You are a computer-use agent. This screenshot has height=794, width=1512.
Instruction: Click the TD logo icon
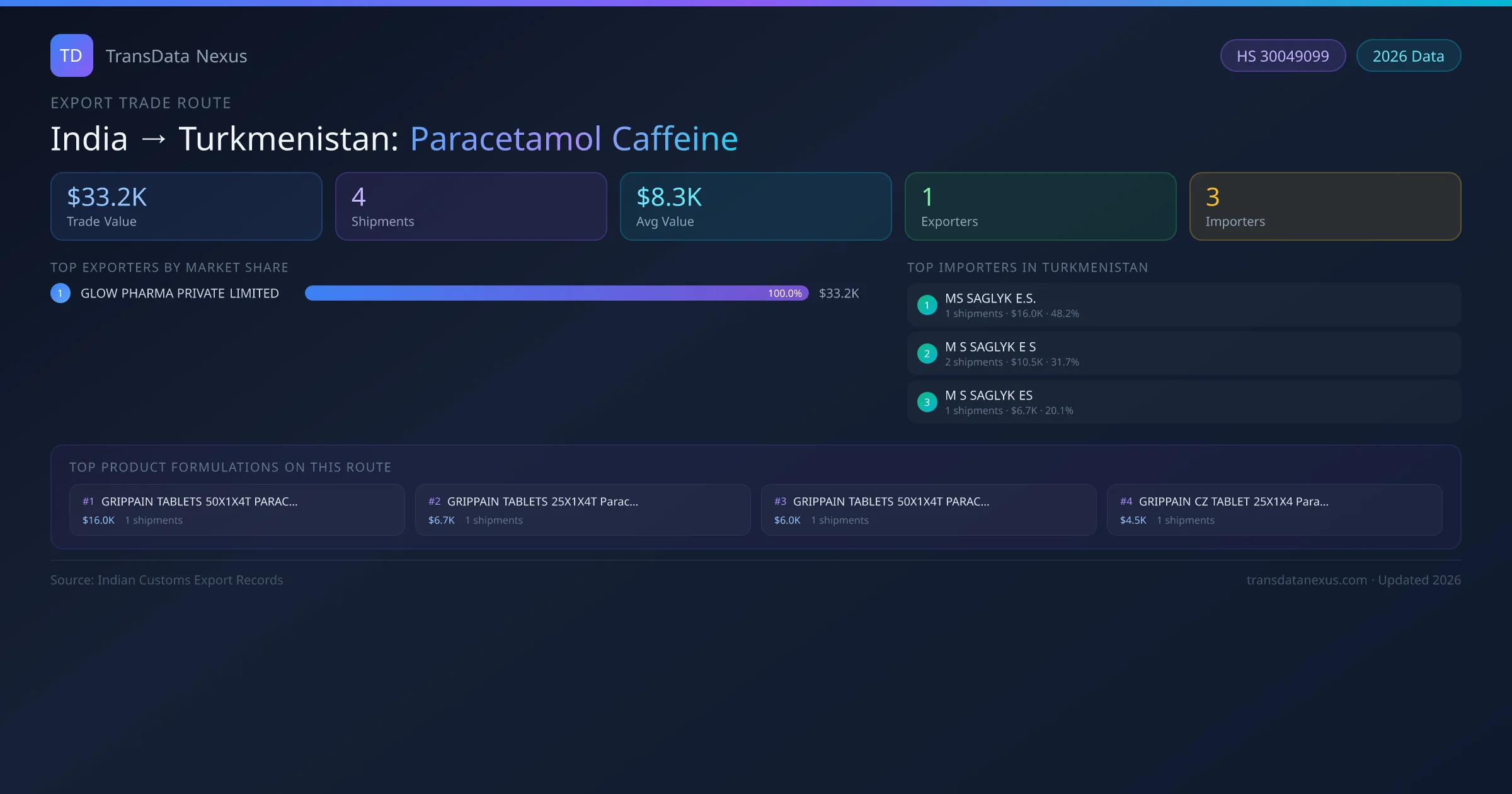point(71,55)
